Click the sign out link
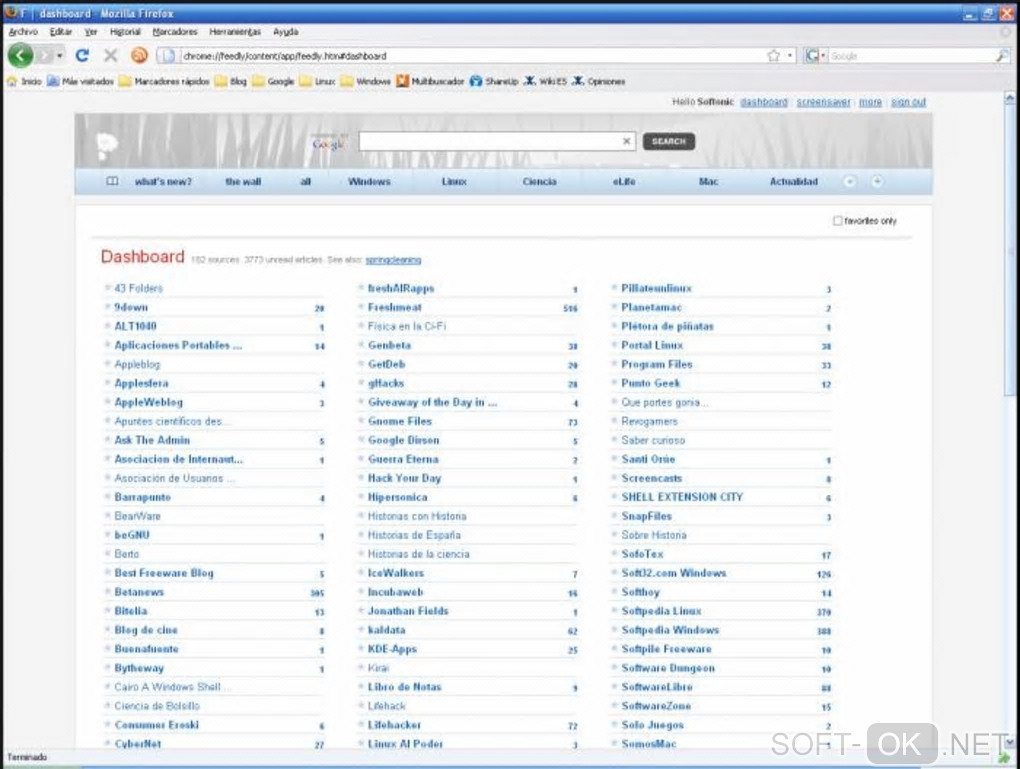The width and height of the screenshot is (1020, 769). pyautogui.click(x=908, y=102)
